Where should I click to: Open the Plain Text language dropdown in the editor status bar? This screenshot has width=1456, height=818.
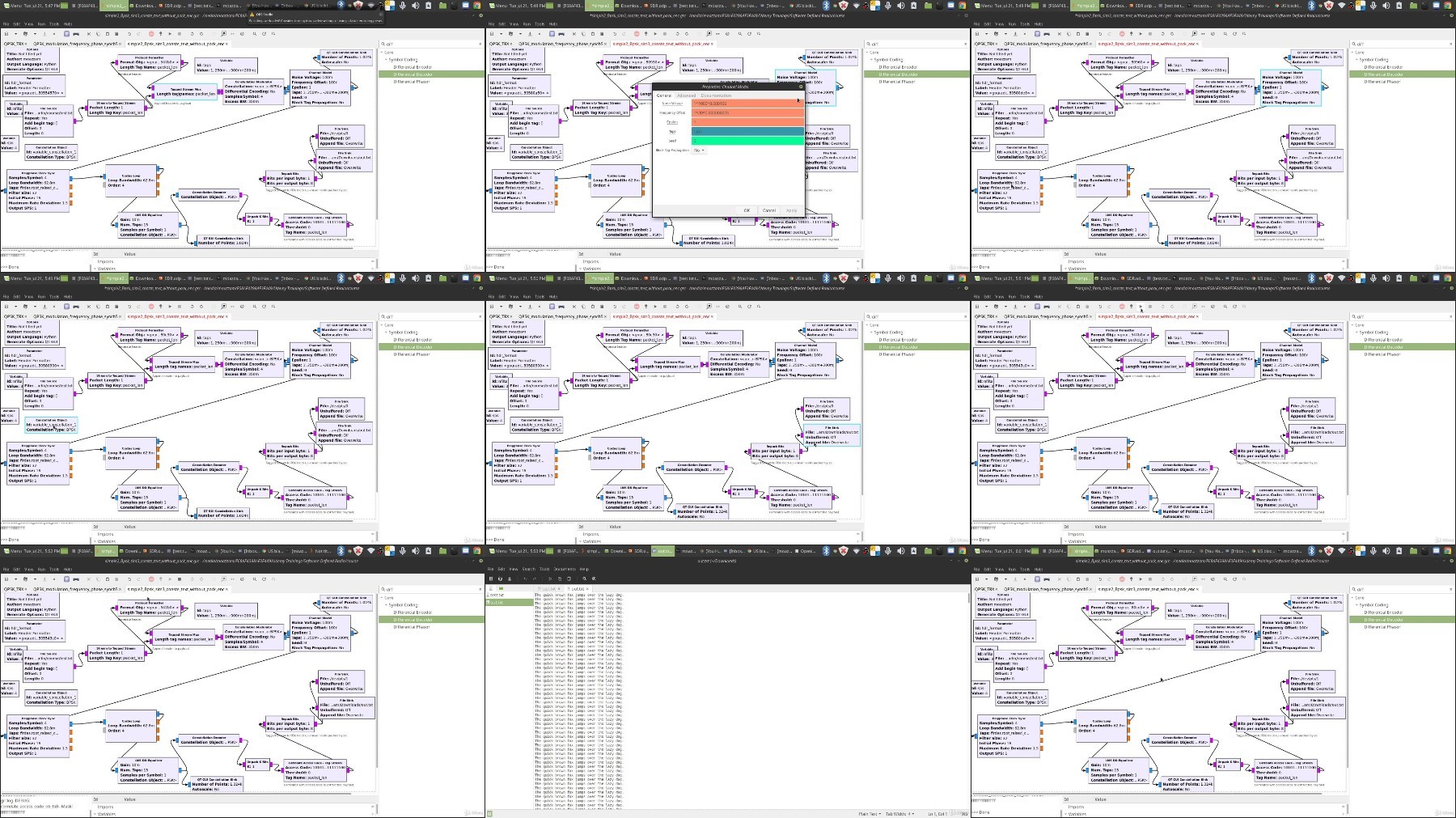[x=870, y=814]
